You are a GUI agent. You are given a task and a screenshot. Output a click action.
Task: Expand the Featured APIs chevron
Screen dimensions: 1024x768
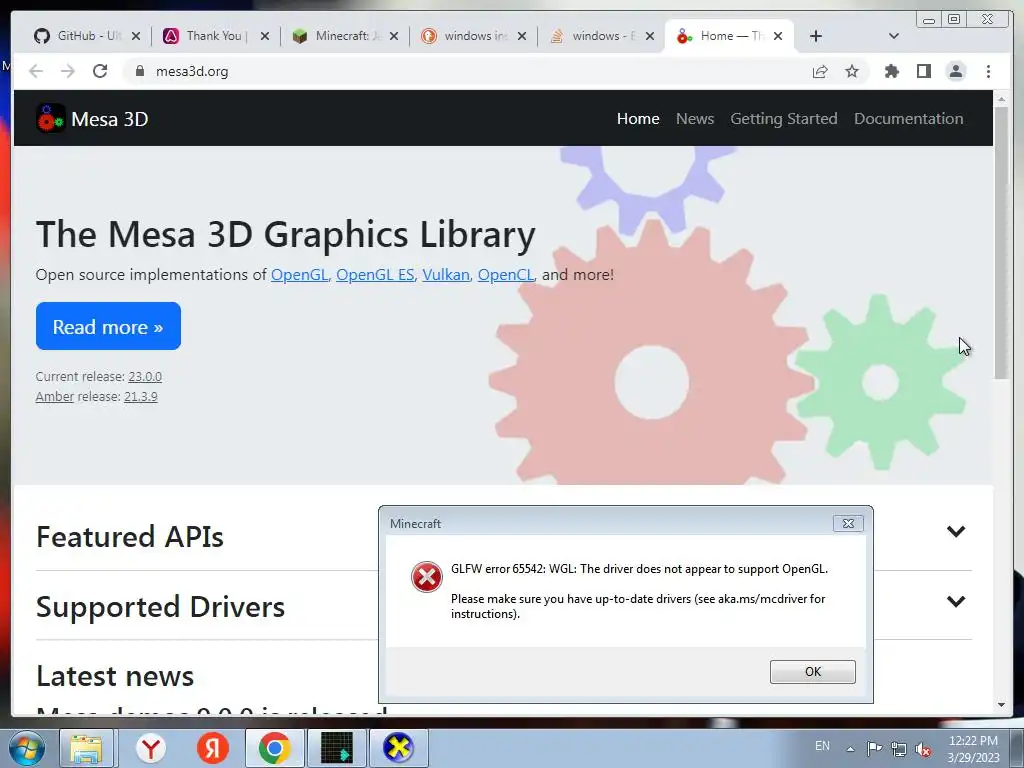(955, 532)
